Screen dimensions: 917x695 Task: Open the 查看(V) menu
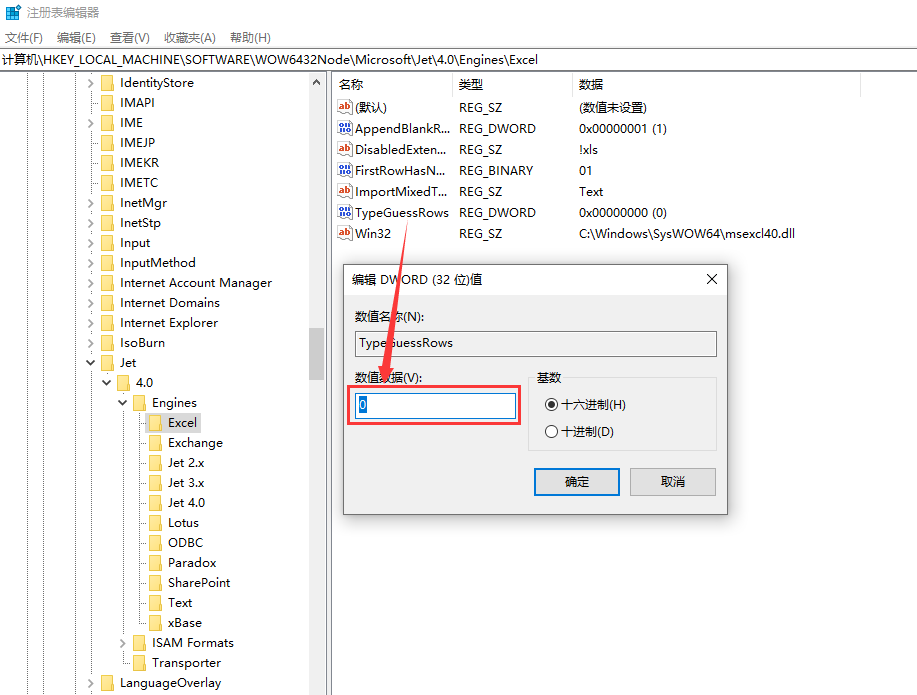[x=130, y=38]
